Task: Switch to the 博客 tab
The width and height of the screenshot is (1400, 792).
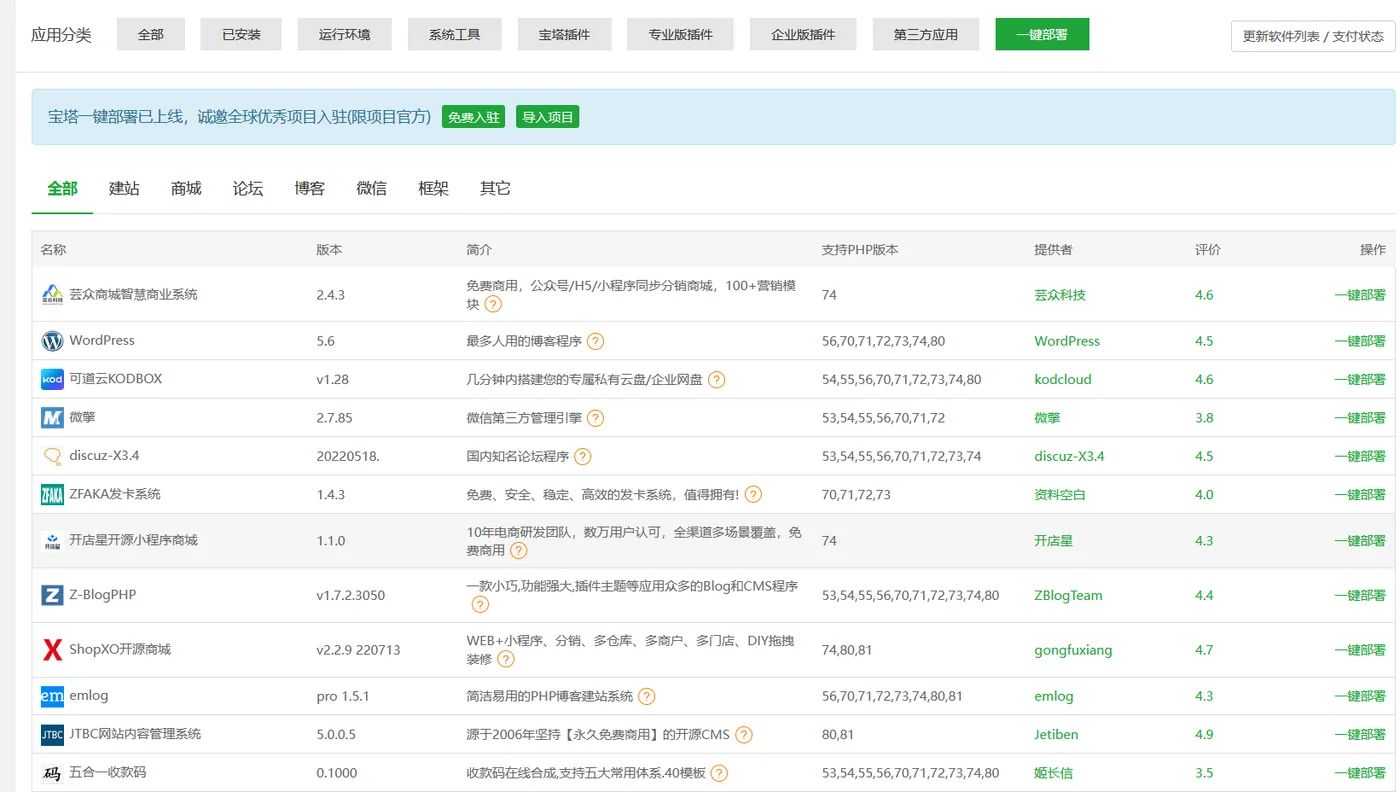Action: tap(310, 188)
